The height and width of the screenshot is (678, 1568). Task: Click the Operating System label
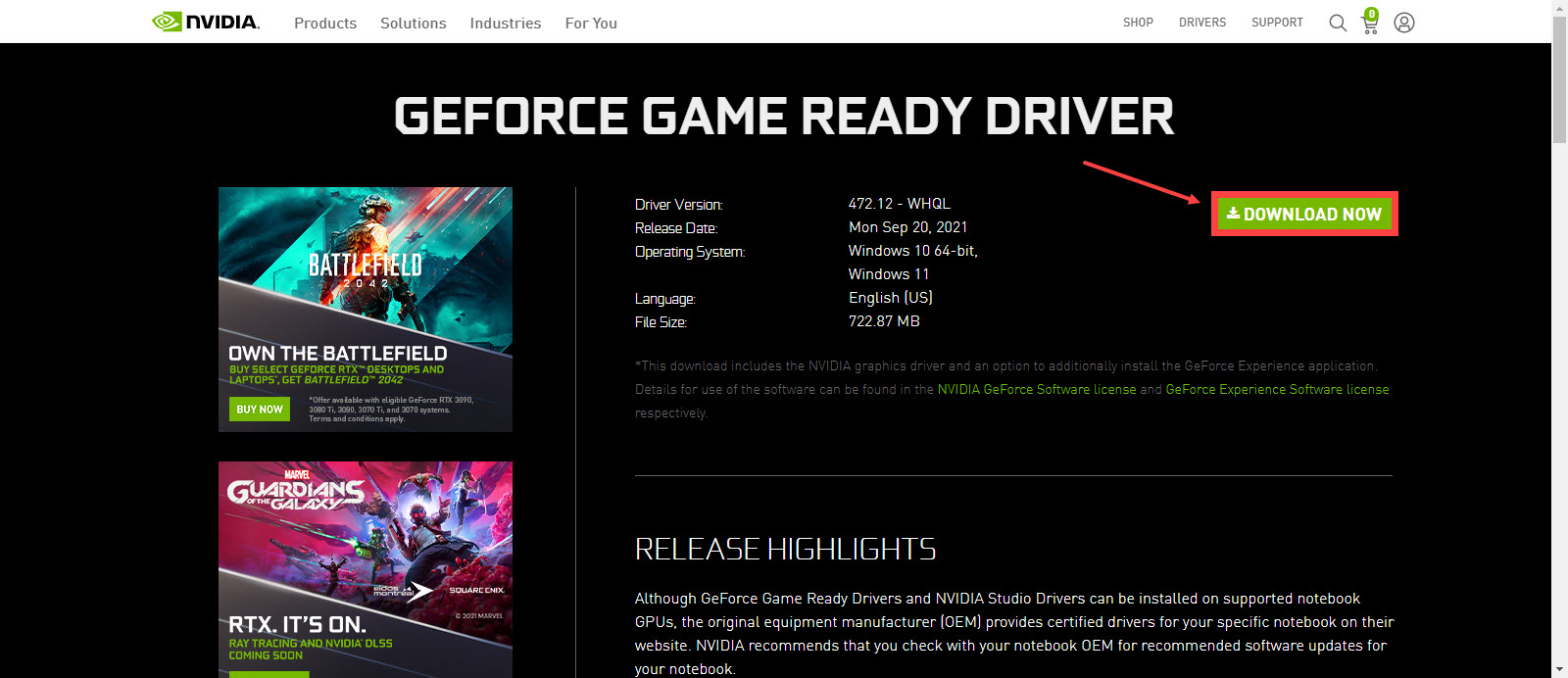click(690, 252)
